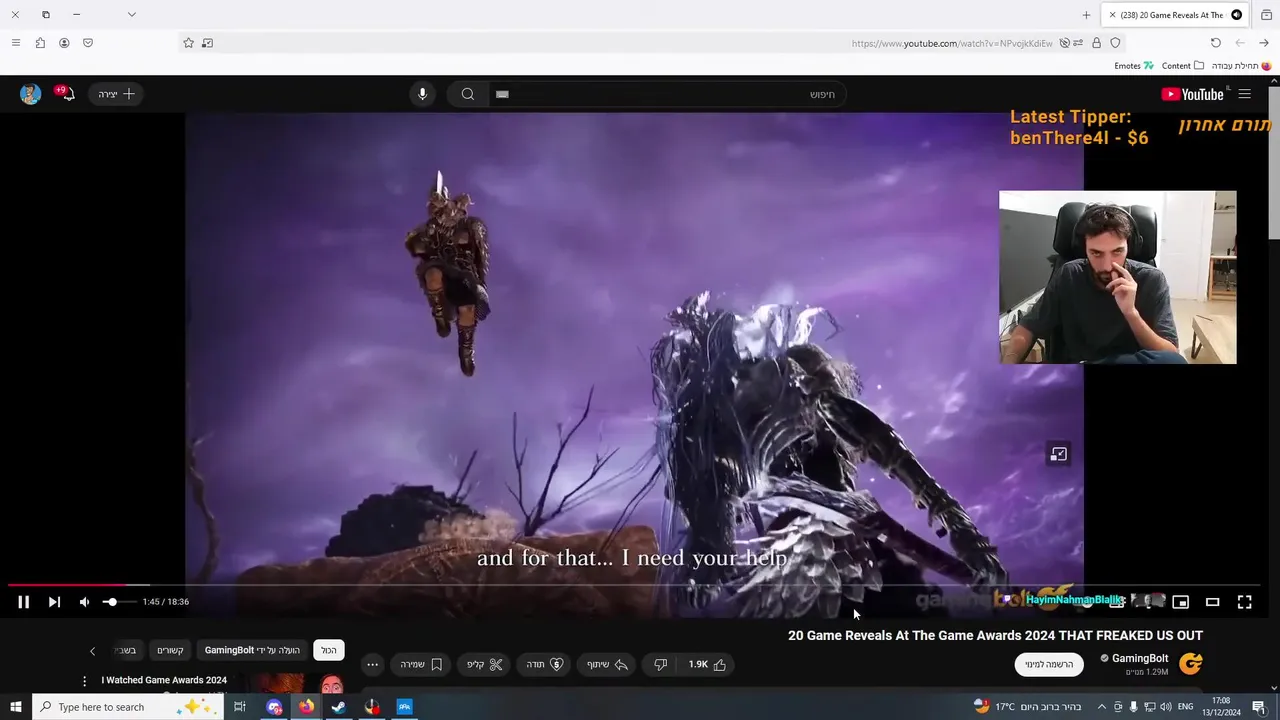
Task: Select the '20 Game Reveals At The' tab
Action: tap(1175, 15)
